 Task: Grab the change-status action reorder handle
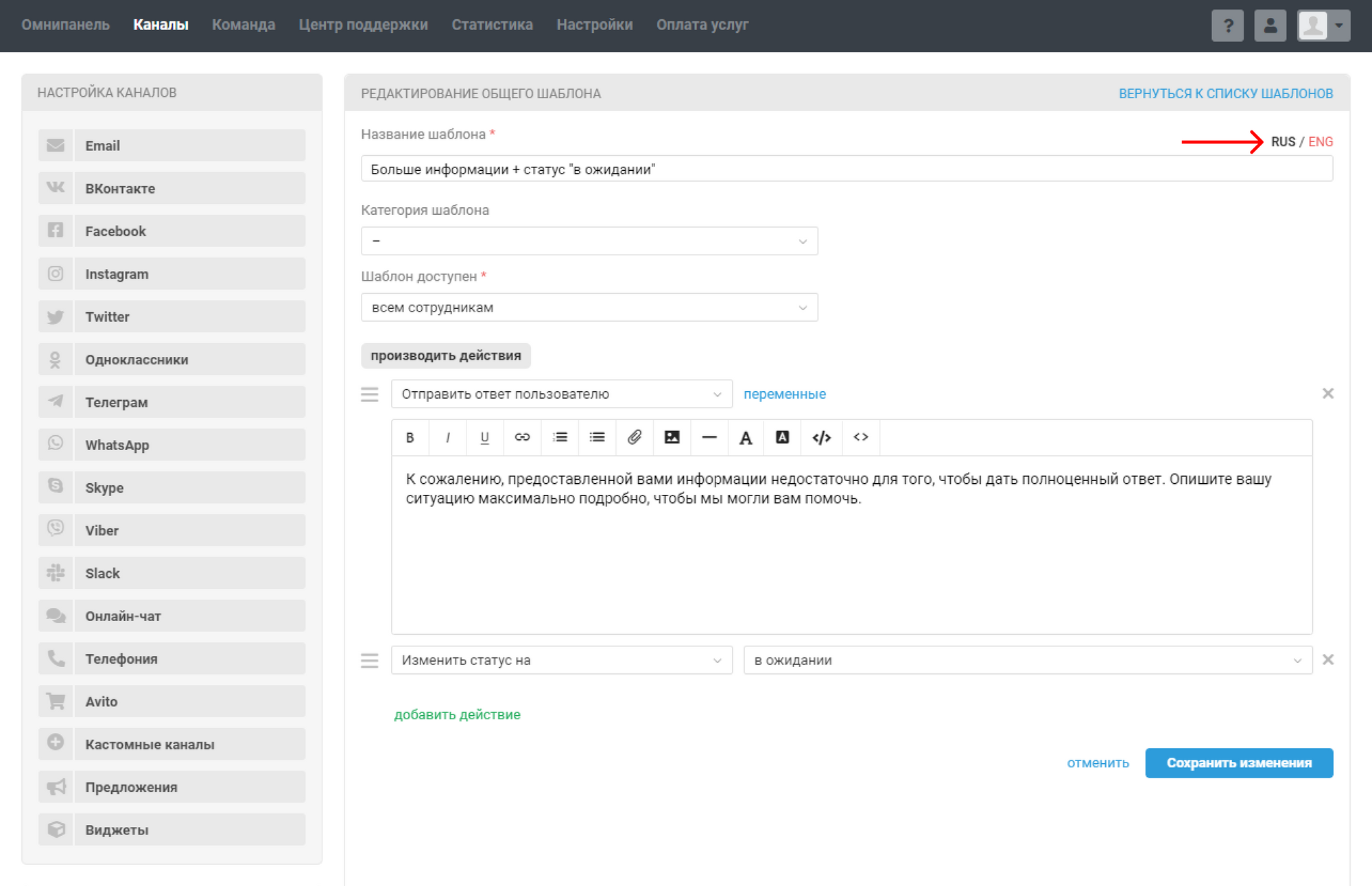tap(370, 660)
